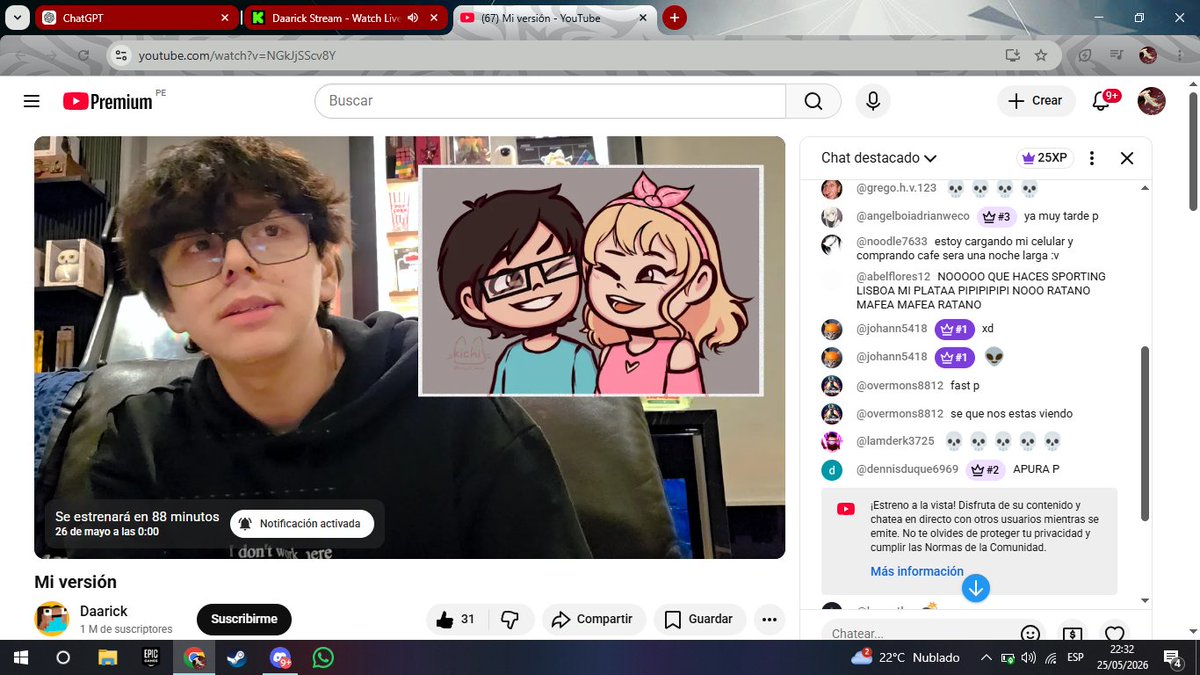Open Chrome three-dot menu
Viewport: 1200px width, 675px height.
tap(1179, 55)
